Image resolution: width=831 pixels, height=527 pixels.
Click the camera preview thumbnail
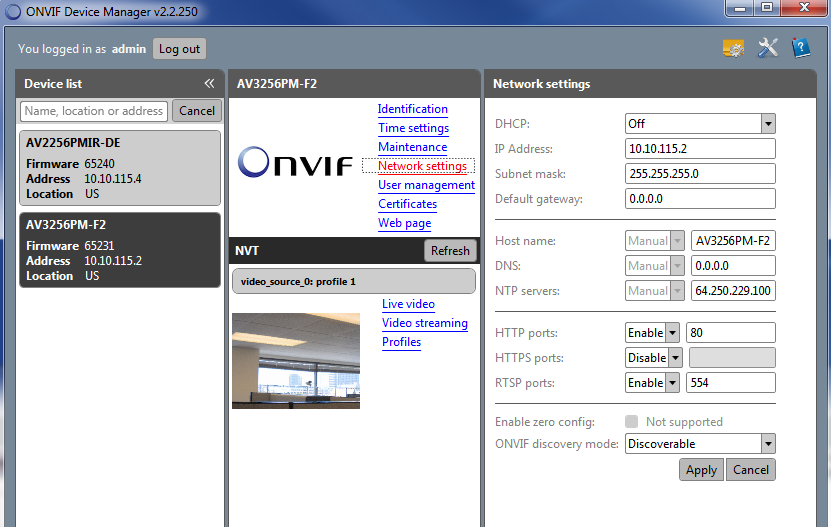pos(296,361)
